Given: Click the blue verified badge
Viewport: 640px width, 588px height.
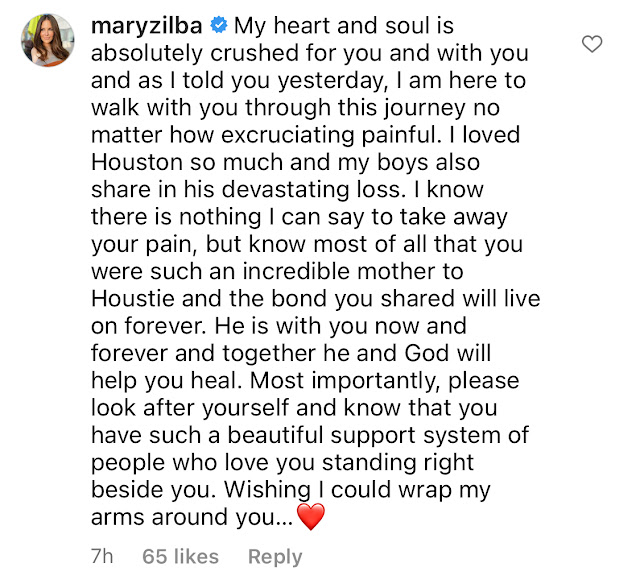Looking at the screenshot, I should (x=219, y=25).
